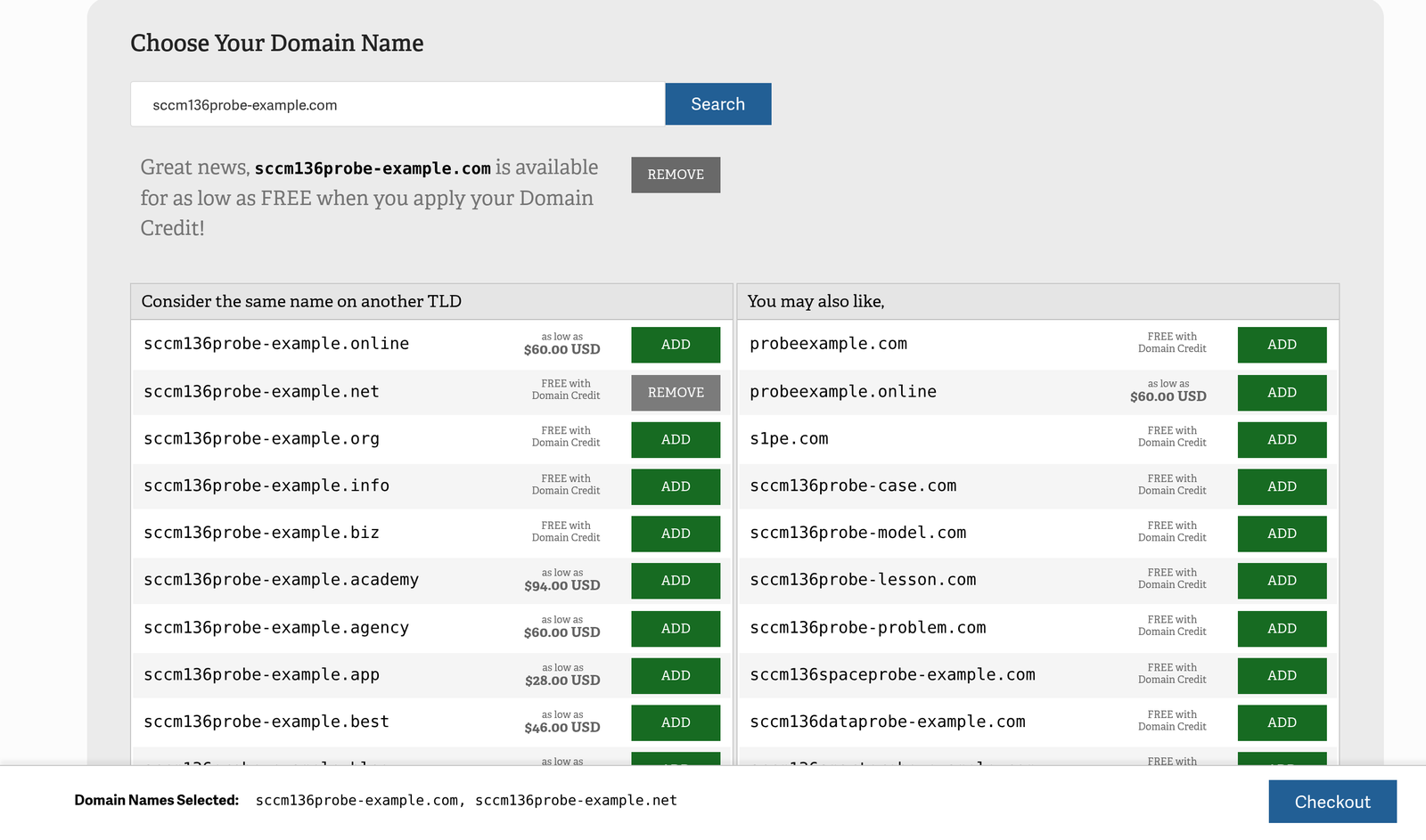Add sccm136probe-example.best domain
The image size is (1426, 840).
(x=676, y=722)
